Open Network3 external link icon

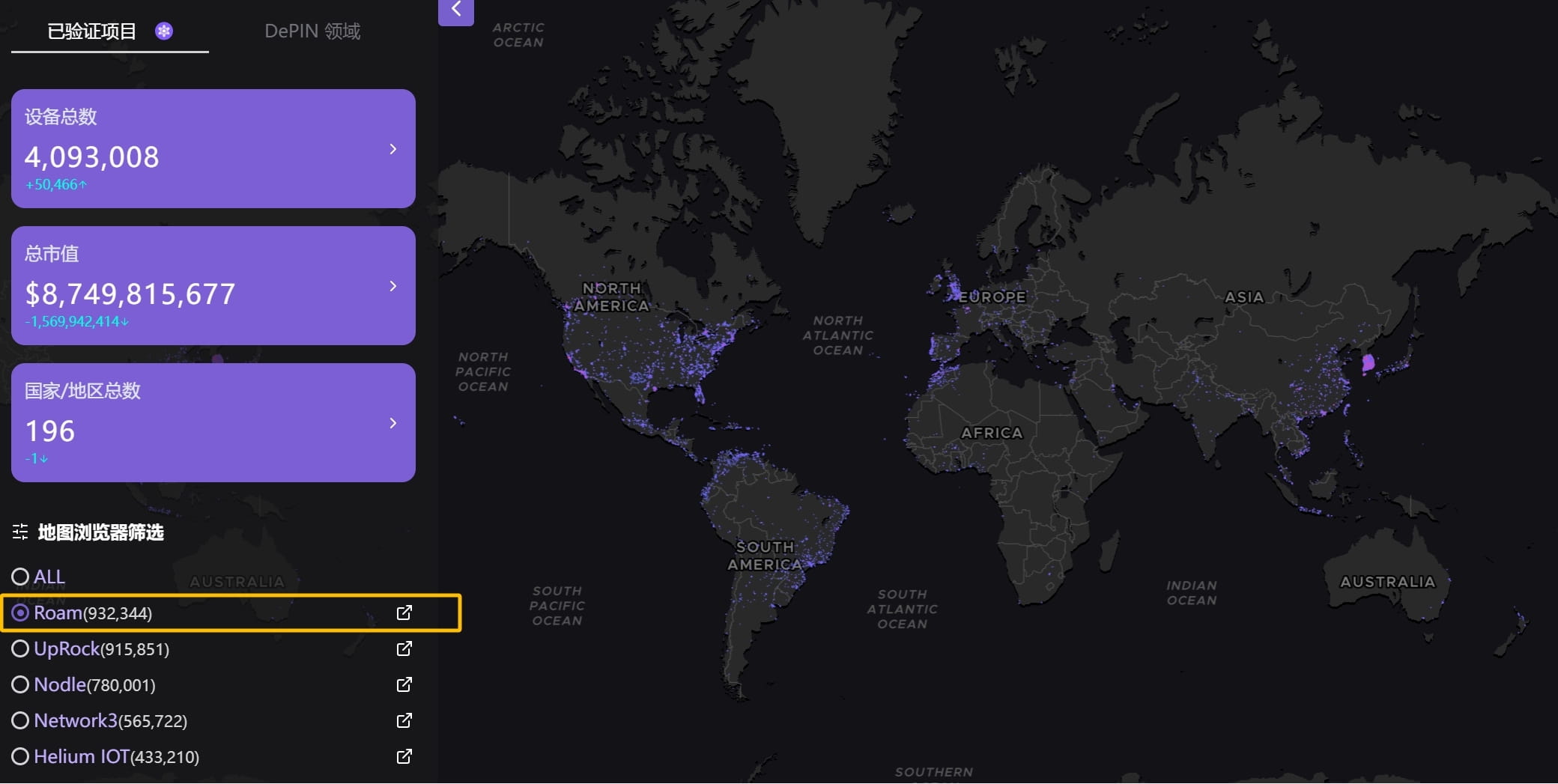pyautogui.click(x=404, y=720)
